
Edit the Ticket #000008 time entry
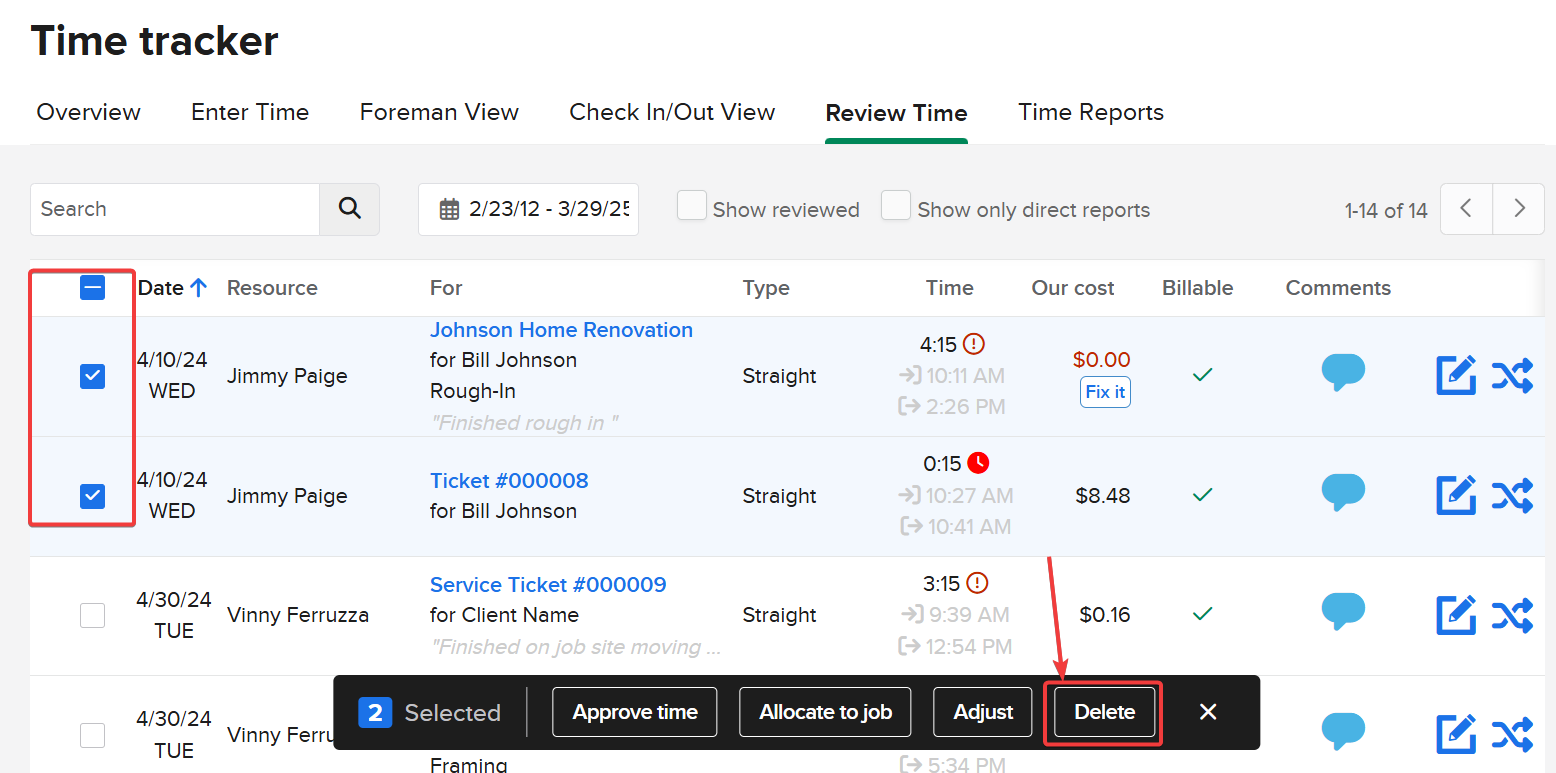click(x=1456, y=495)
